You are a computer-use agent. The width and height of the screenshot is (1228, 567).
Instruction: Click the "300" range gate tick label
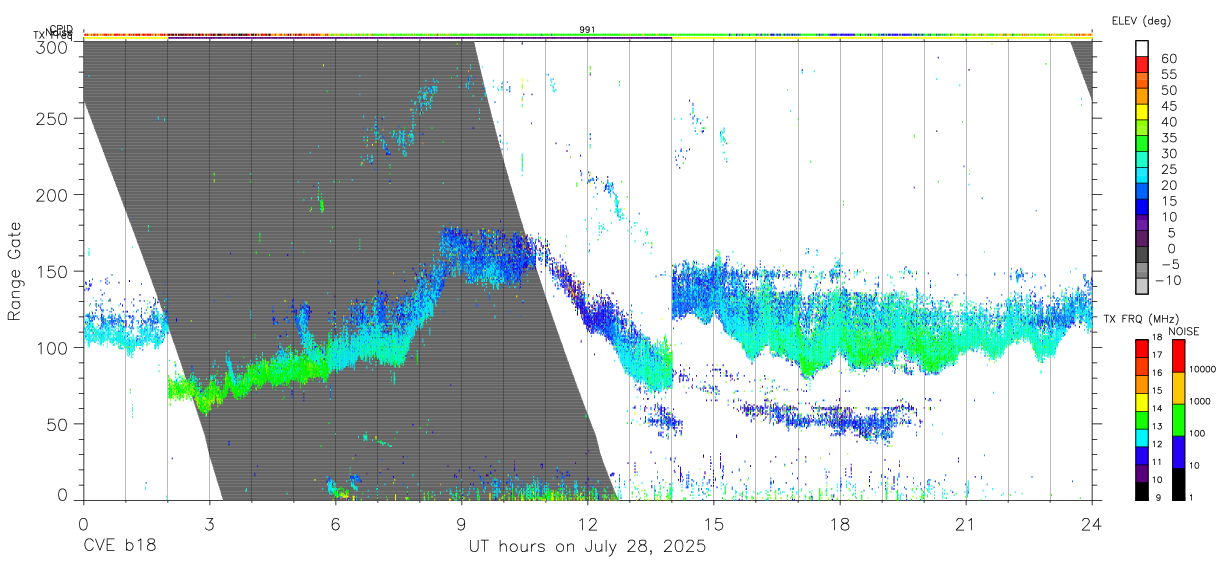tap(53, 46)
